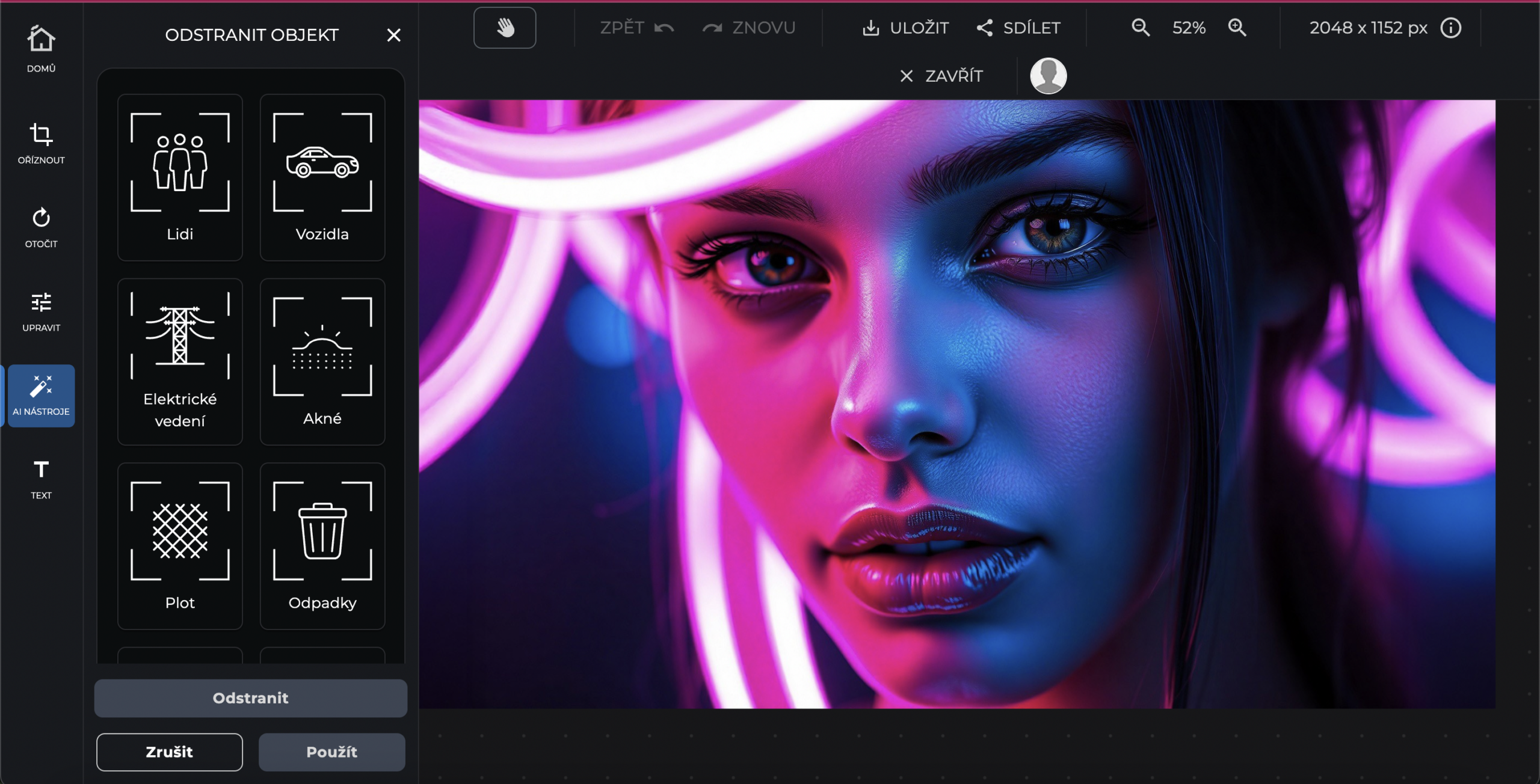This screenshot has width=1540, height=784.
Task: Open the AI Nástroje tools tab
Action: pos(41,395)
